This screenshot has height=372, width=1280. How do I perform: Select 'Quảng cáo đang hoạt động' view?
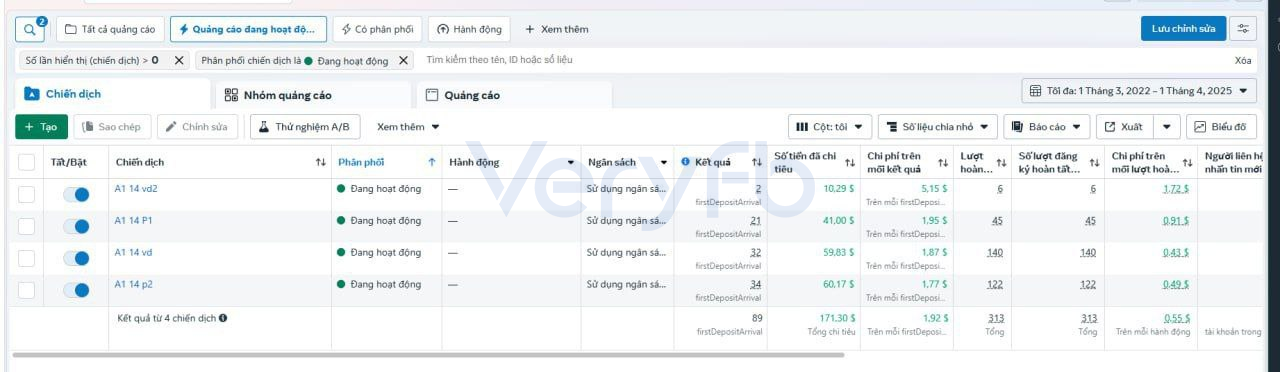[x=248, y=29]
